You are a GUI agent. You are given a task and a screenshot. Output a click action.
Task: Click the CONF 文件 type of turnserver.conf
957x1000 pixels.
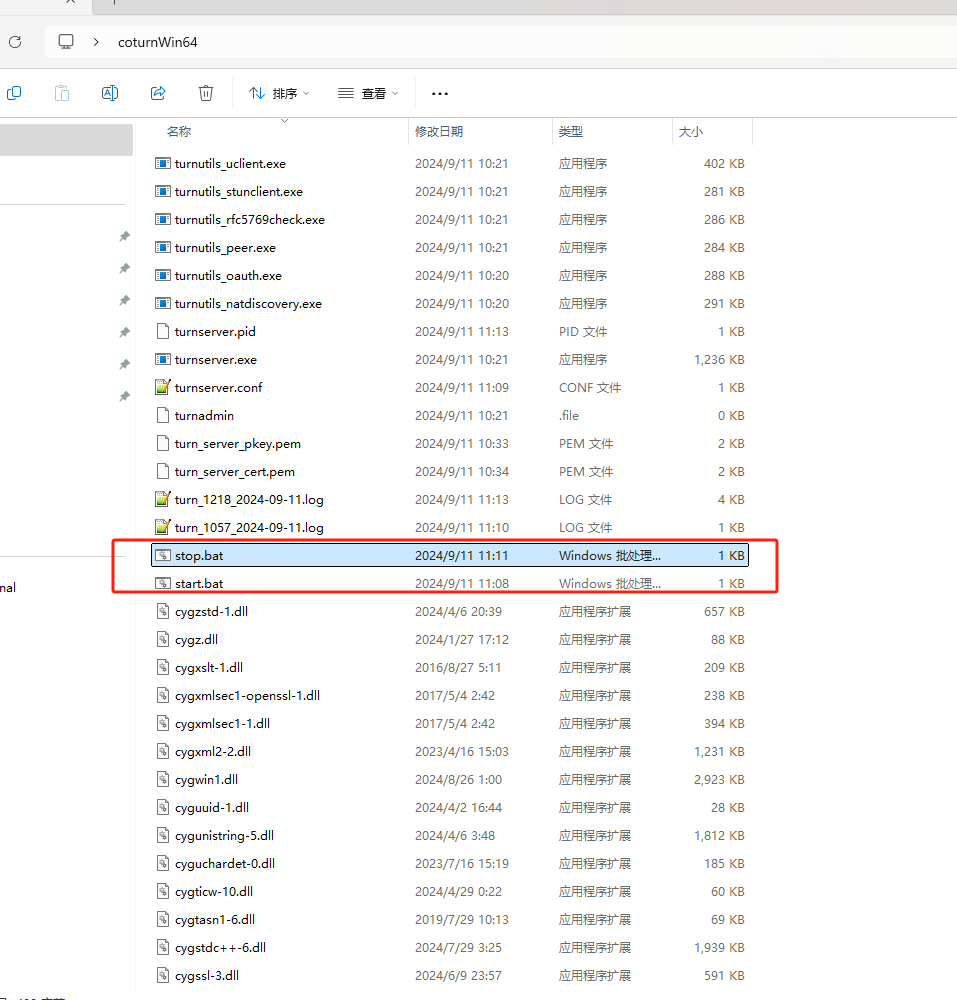[590, 388]
